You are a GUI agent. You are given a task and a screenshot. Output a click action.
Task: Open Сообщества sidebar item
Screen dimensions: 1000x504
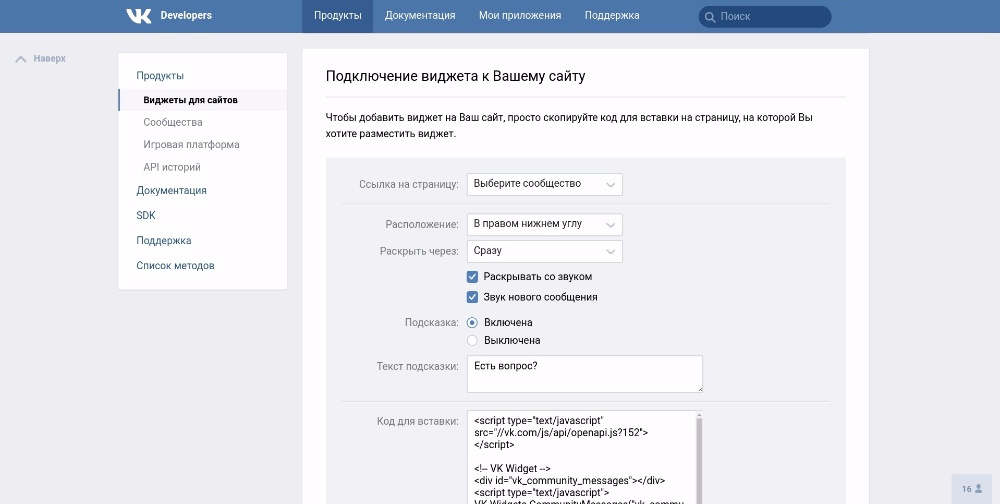pyautogui.click(x=173, y=122)
